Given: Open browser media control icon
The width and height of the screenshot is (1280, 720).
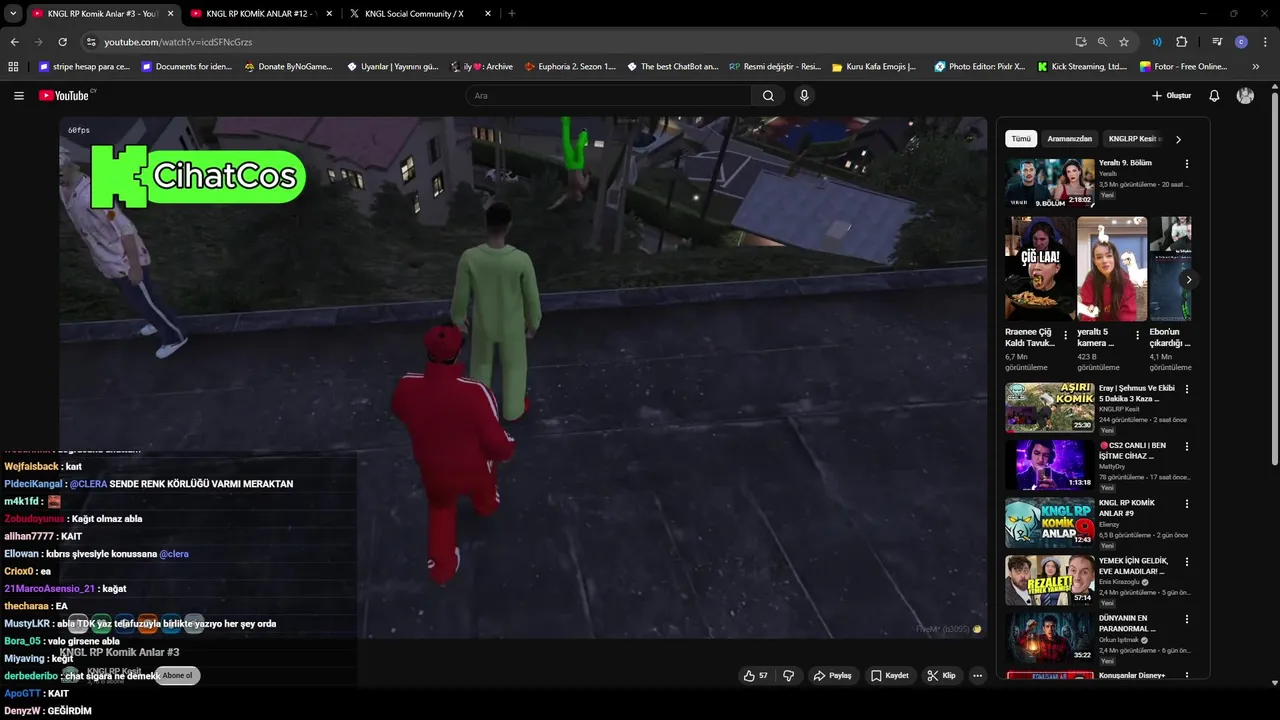Looking at the screenshot, I should [1217, 42].
